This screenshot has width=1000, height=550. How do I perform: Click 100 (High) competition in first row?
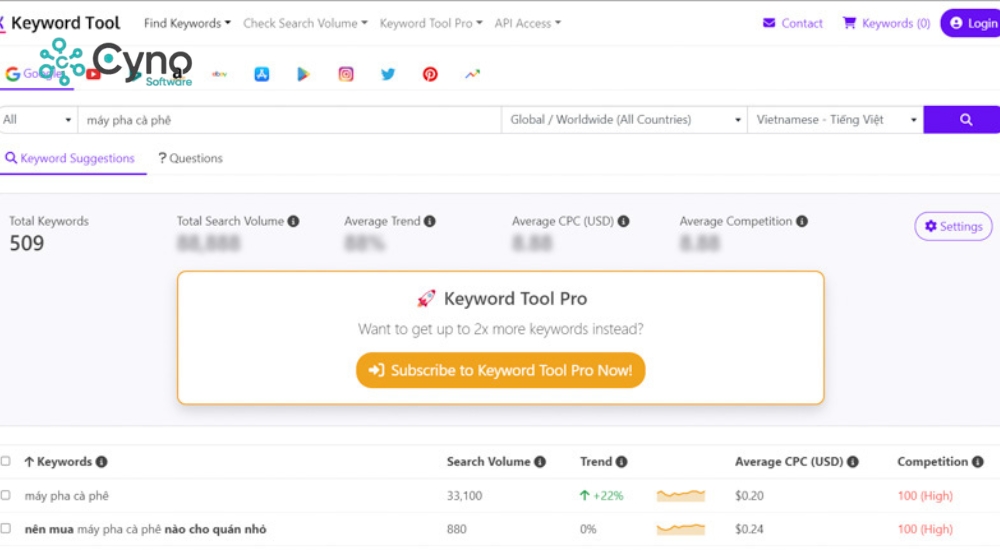tap(925, 495)
